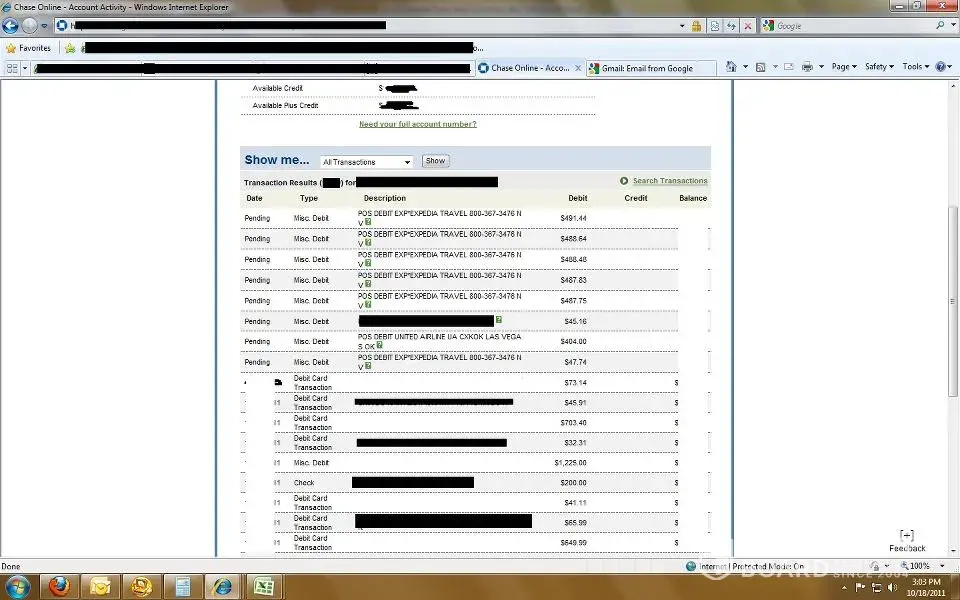Open the Favorites button

tap(28, 47)
